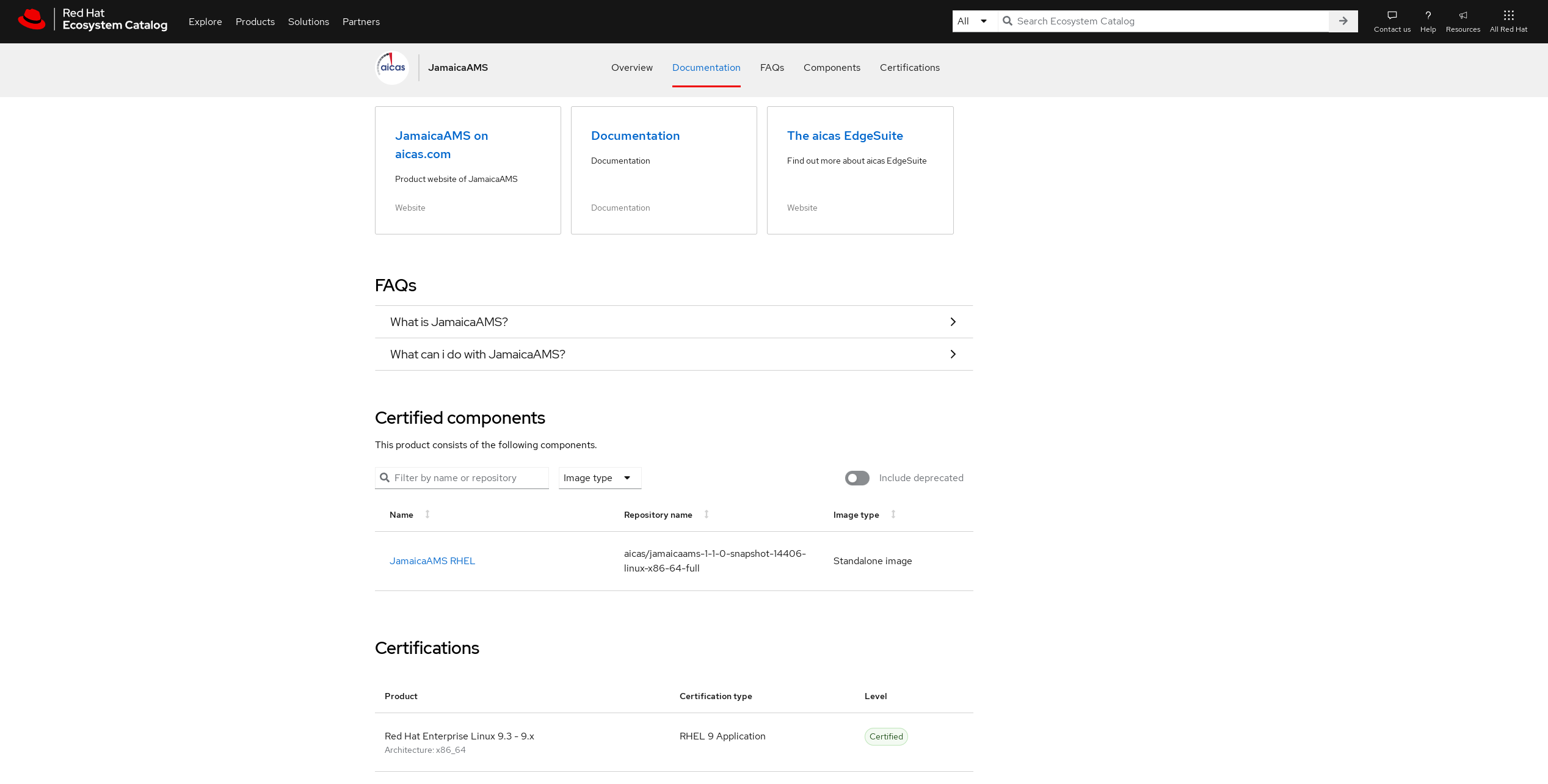Open the Explore menu

(205, 22)
